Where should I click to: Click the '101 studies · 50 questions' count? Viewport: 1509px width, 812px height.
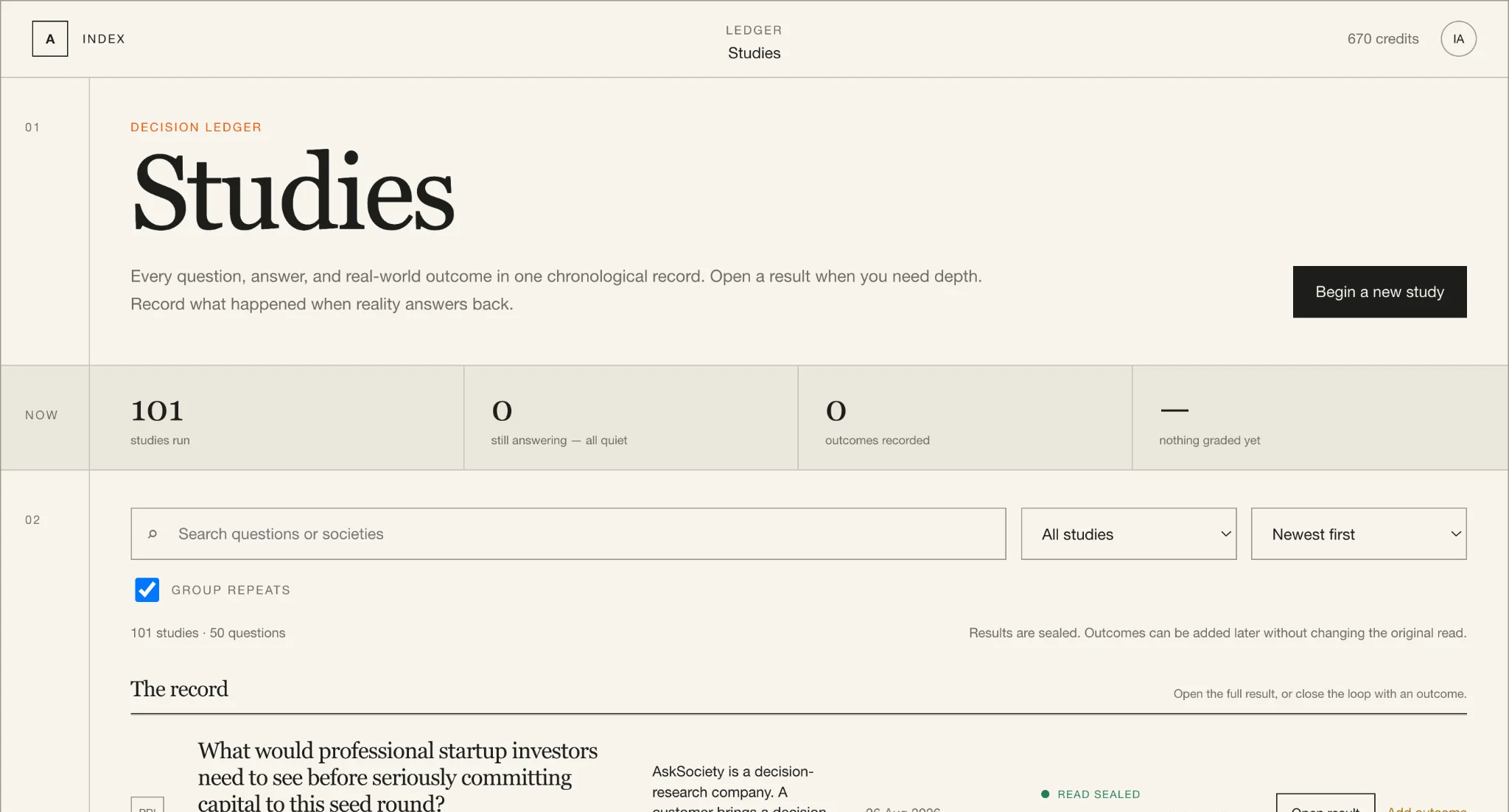208,633
